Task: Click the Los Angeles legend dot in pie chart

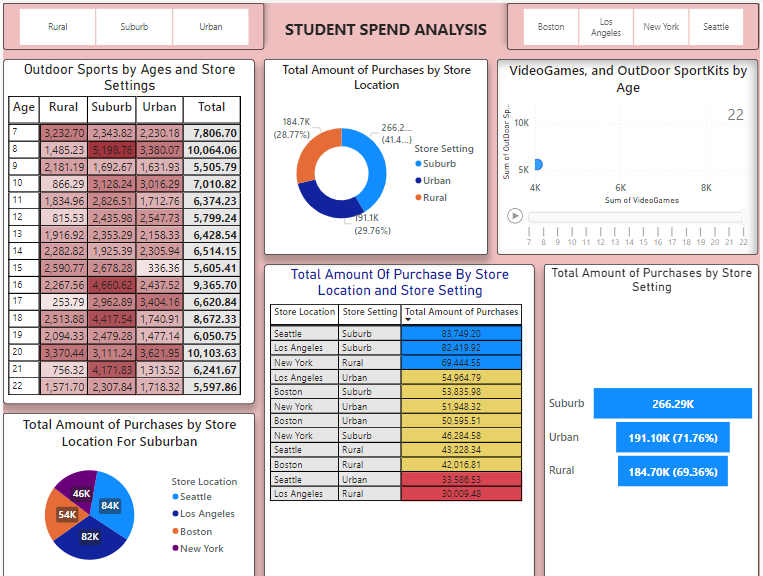Action: point(177,514)
